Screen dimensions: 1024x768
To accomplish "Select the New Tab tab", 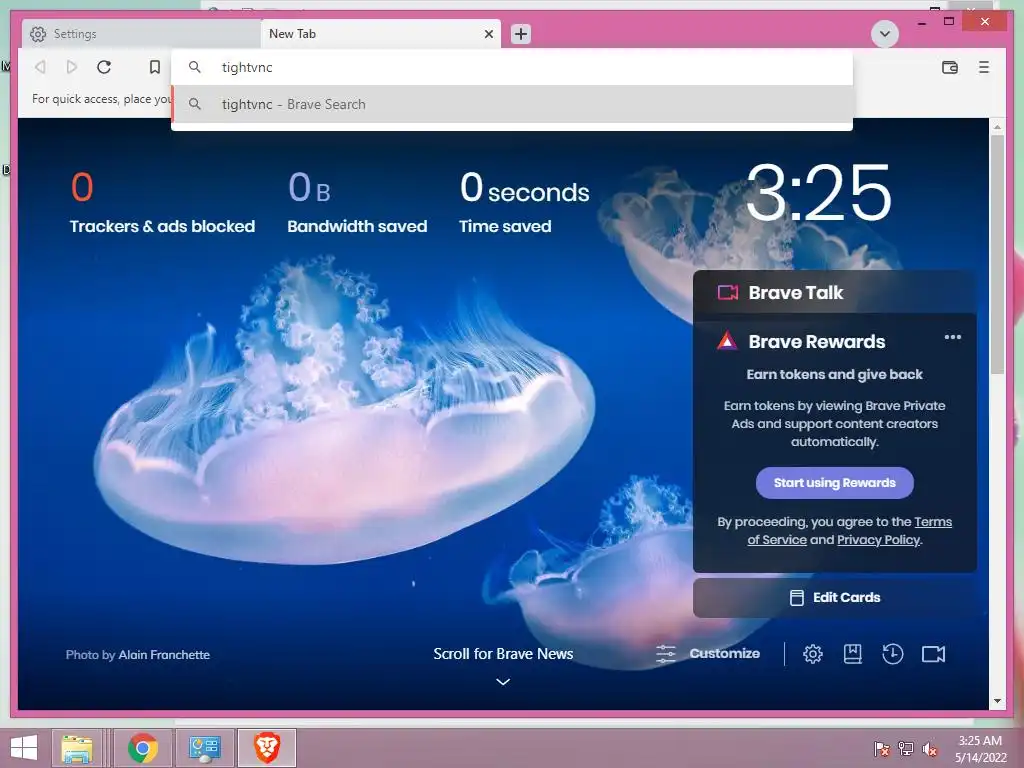I will click(x=381, y=34).
